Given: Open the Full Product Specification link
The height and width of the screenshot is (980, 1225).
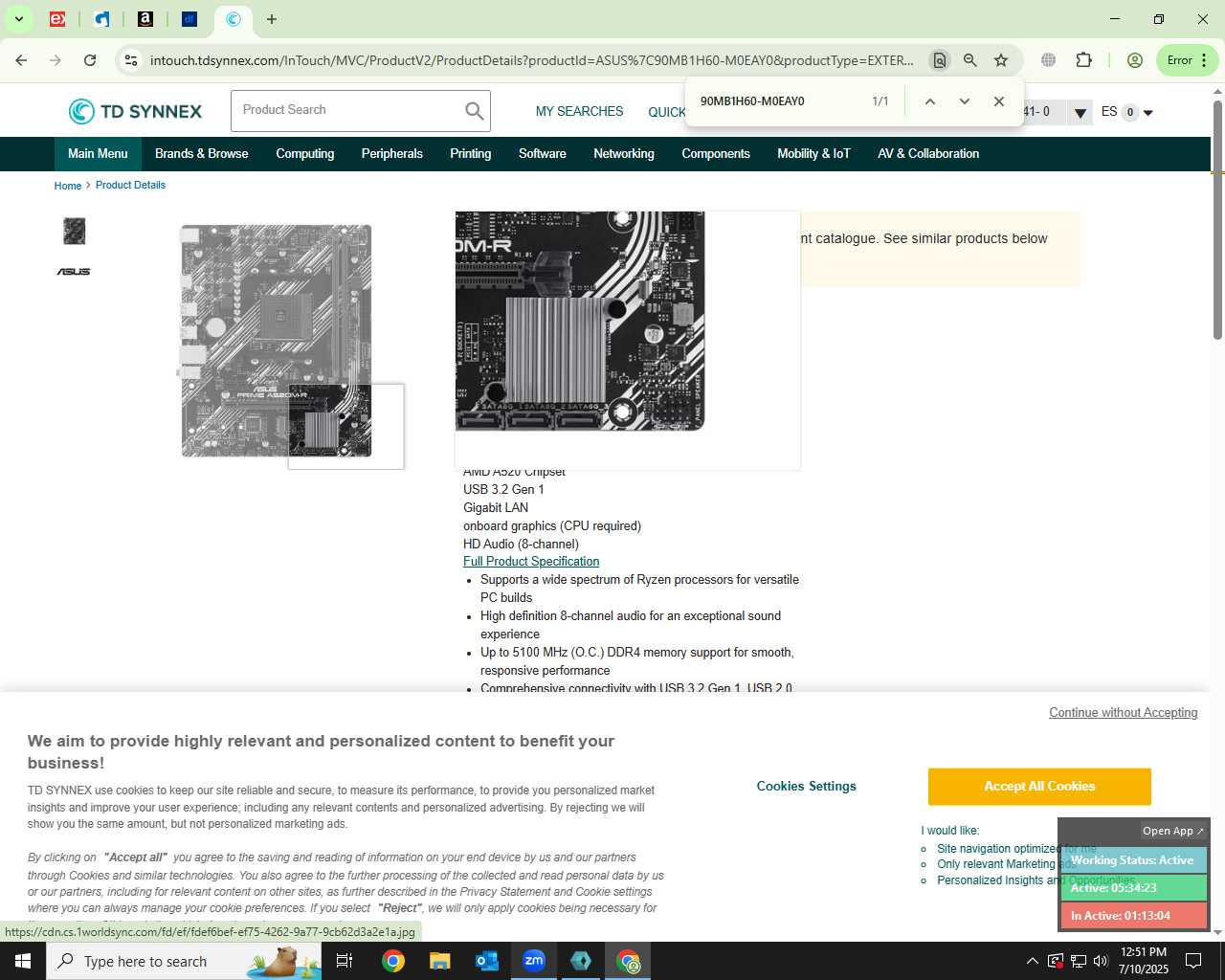Looking at the screenshot, I should (531, 562).
